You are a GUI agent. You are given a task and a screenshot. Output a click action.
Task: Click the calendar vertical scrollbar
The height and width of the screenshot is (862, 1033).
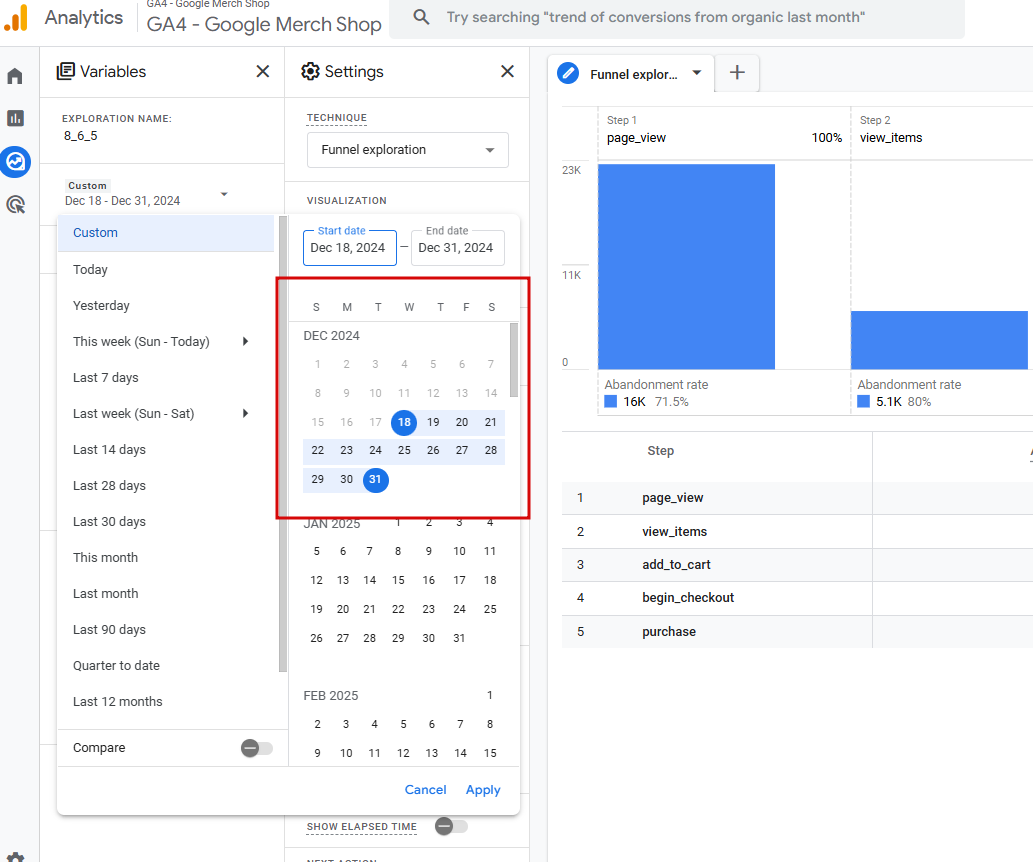point(514,360)
